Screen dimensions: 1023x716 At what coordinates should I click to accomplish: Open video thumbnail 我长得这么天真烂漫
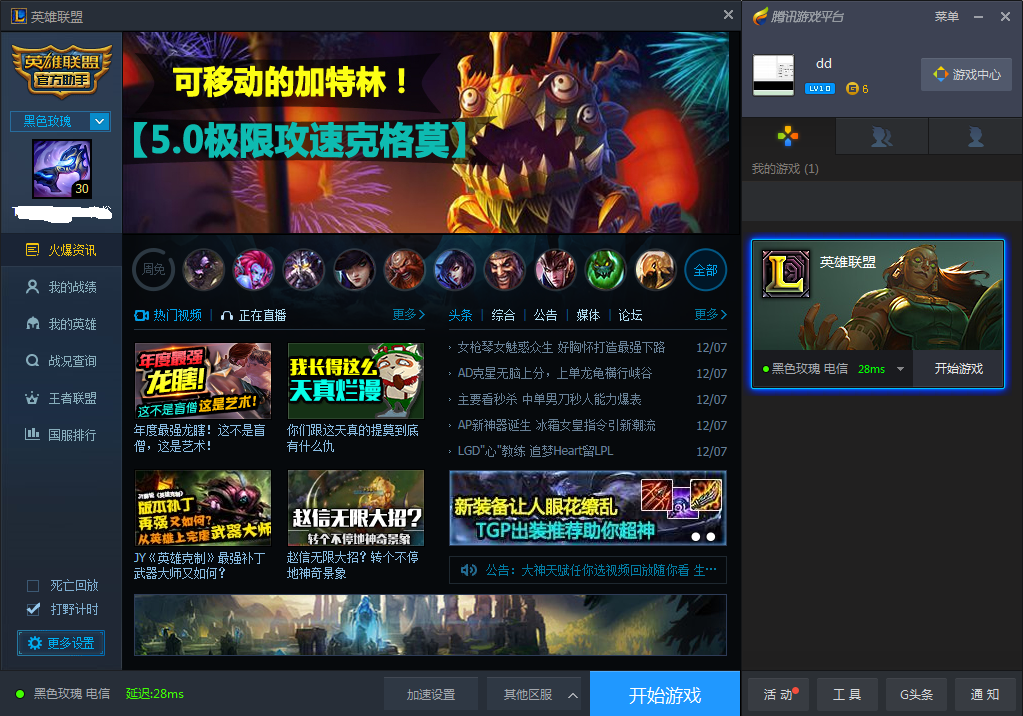point(356,381)
